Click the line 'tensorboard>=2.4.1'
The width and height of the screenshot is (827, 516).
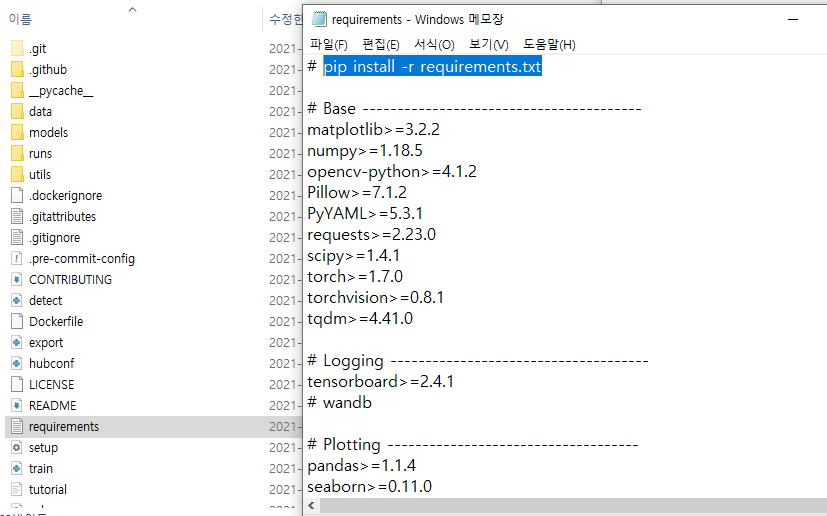tap(380, 381)
